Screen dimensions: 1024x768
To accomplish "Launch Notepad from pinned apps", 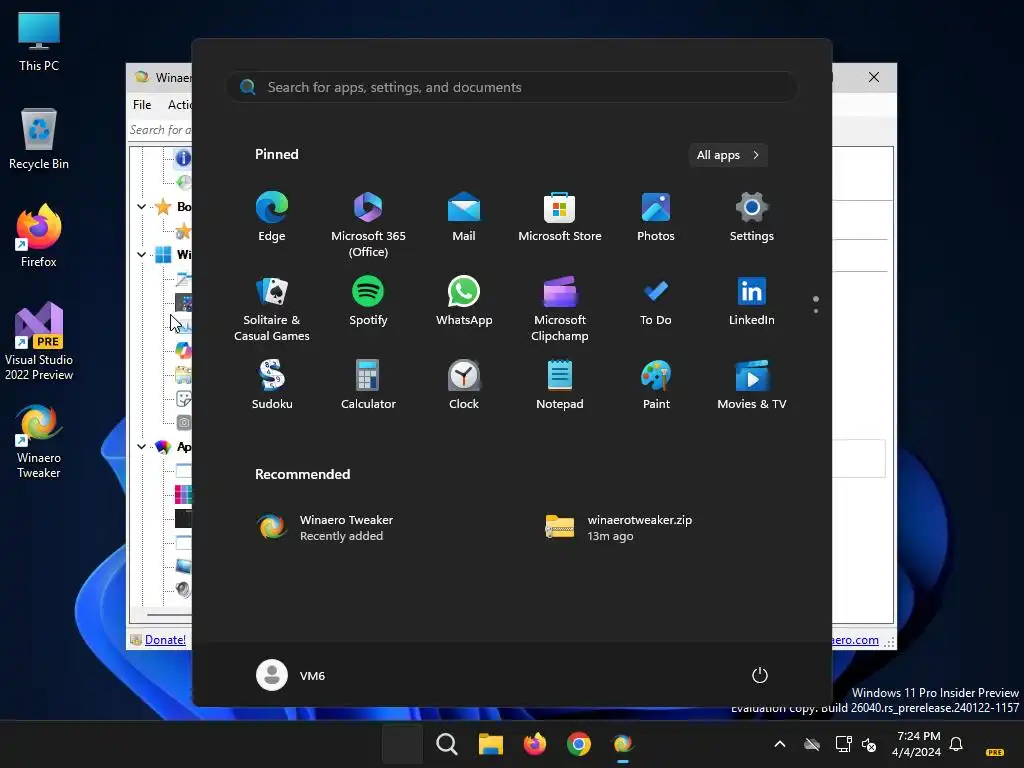I will [x=560, y=385].
